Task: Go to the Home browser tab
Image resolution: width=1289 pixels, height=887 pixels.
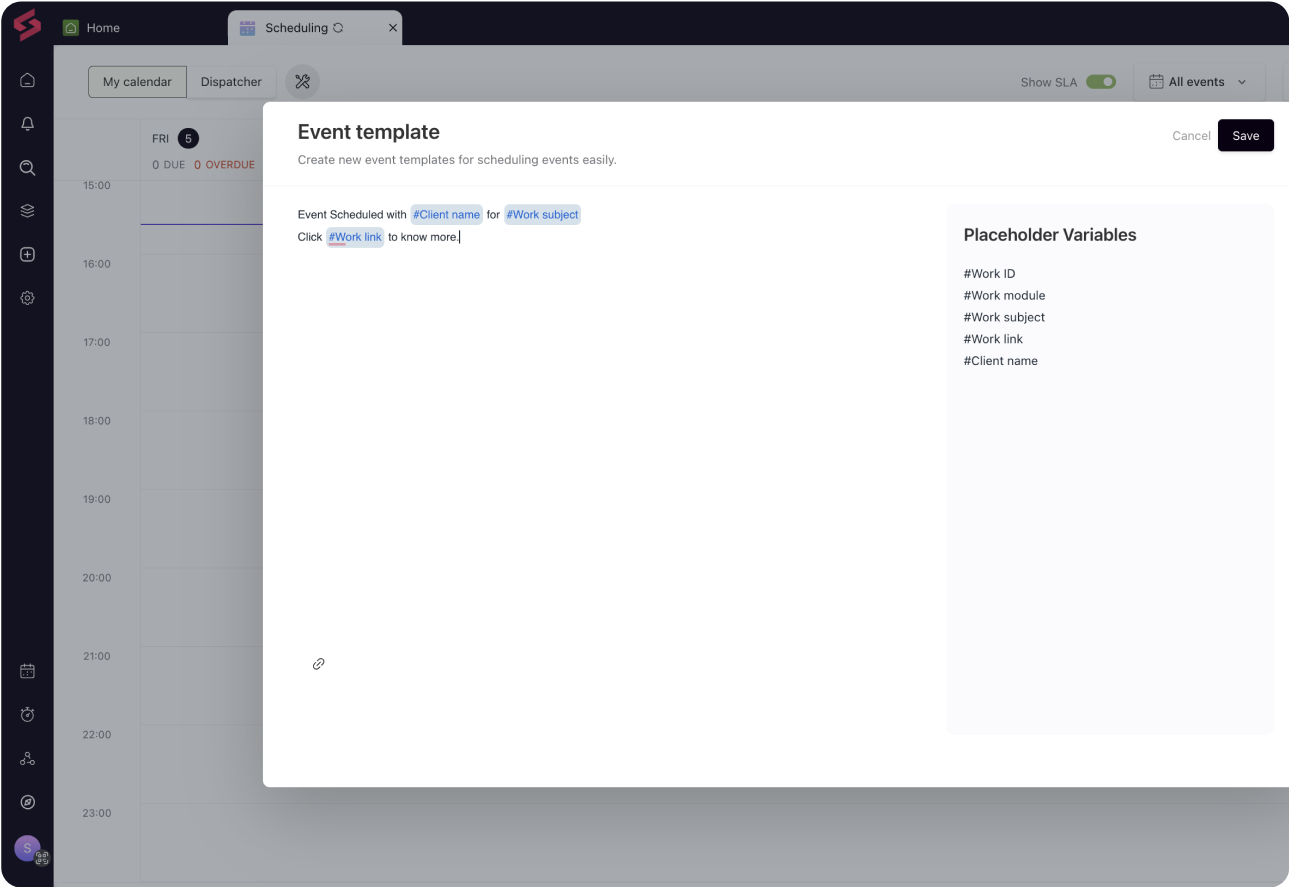Action: (102, 28)
